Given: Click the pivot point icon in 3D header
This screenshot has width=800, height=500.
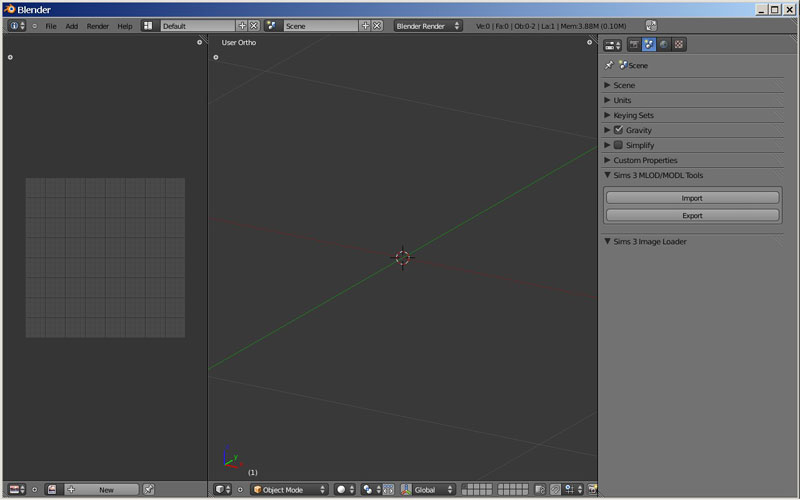Looking at the screenshot, I should [x=369, y=489].
